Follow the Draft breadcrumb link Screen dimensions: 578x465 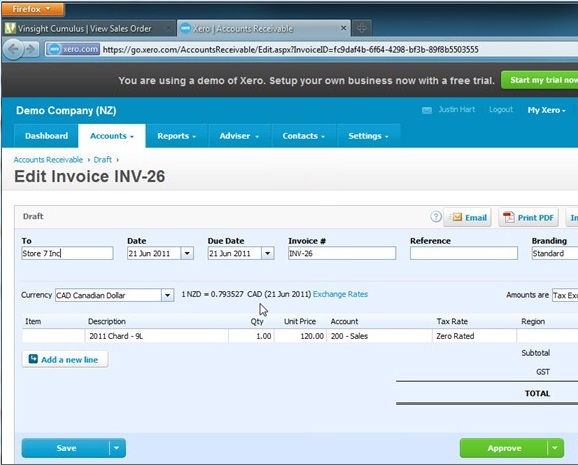[102, 160]
